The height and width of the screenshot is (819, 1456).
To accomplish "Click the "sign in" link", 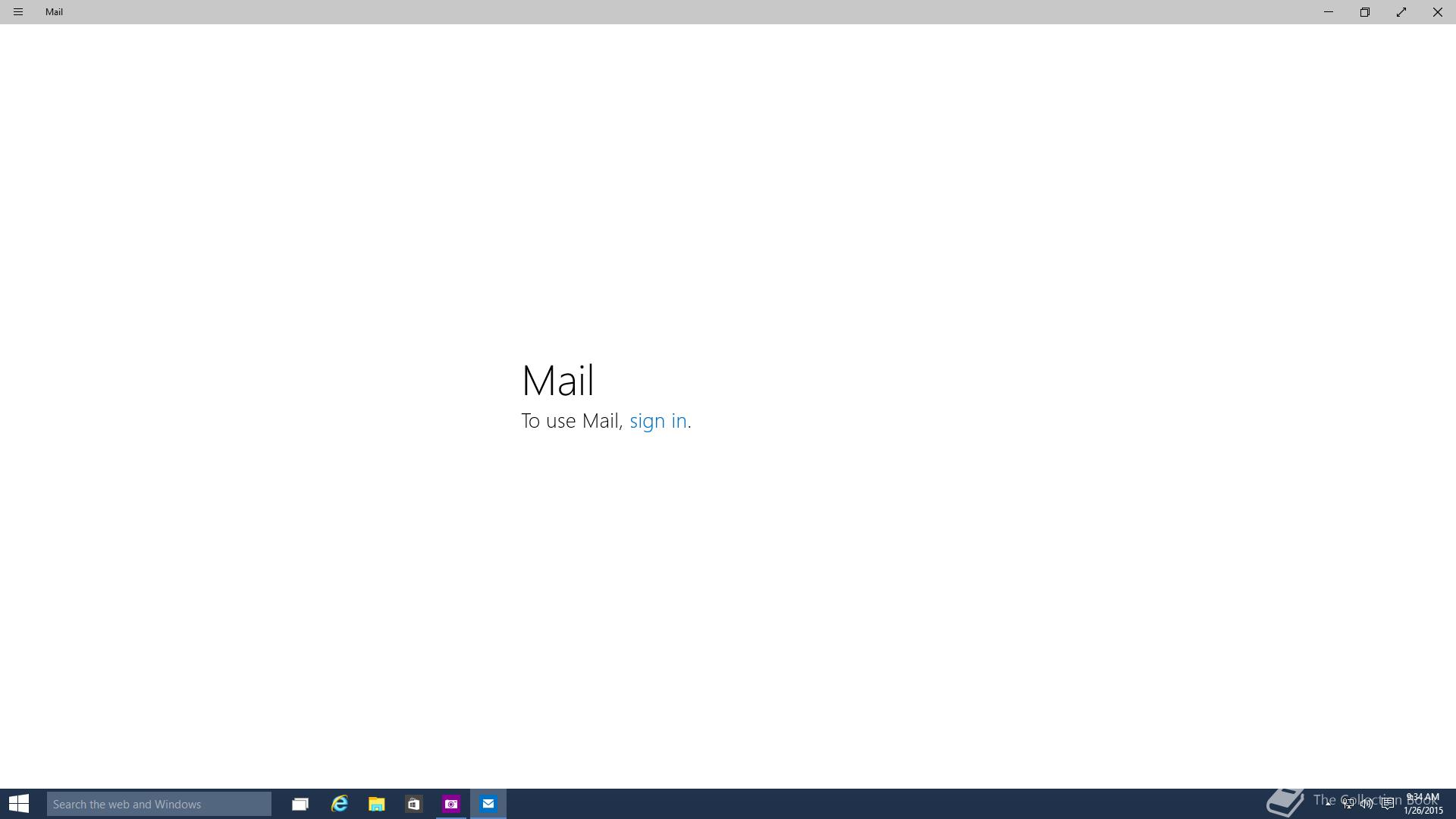I will pyautogui.click(x=658, y=421).
